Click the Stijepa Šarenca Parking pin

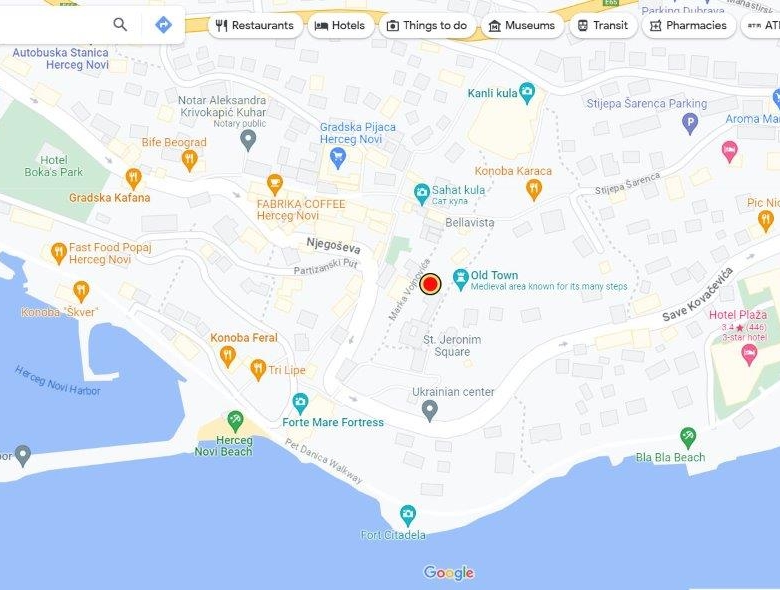(689, 123)
